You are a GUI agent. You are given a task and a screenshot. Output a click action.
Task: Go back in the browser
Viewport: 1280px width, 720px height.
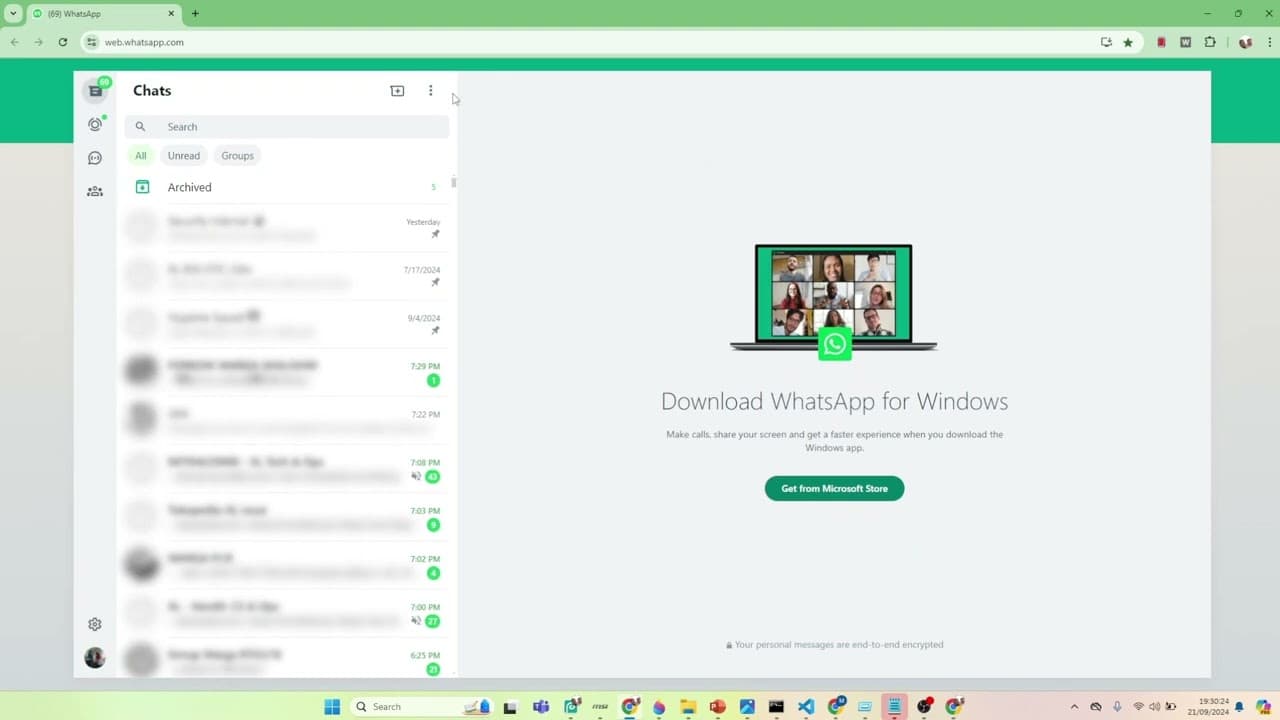pos(14,42)
